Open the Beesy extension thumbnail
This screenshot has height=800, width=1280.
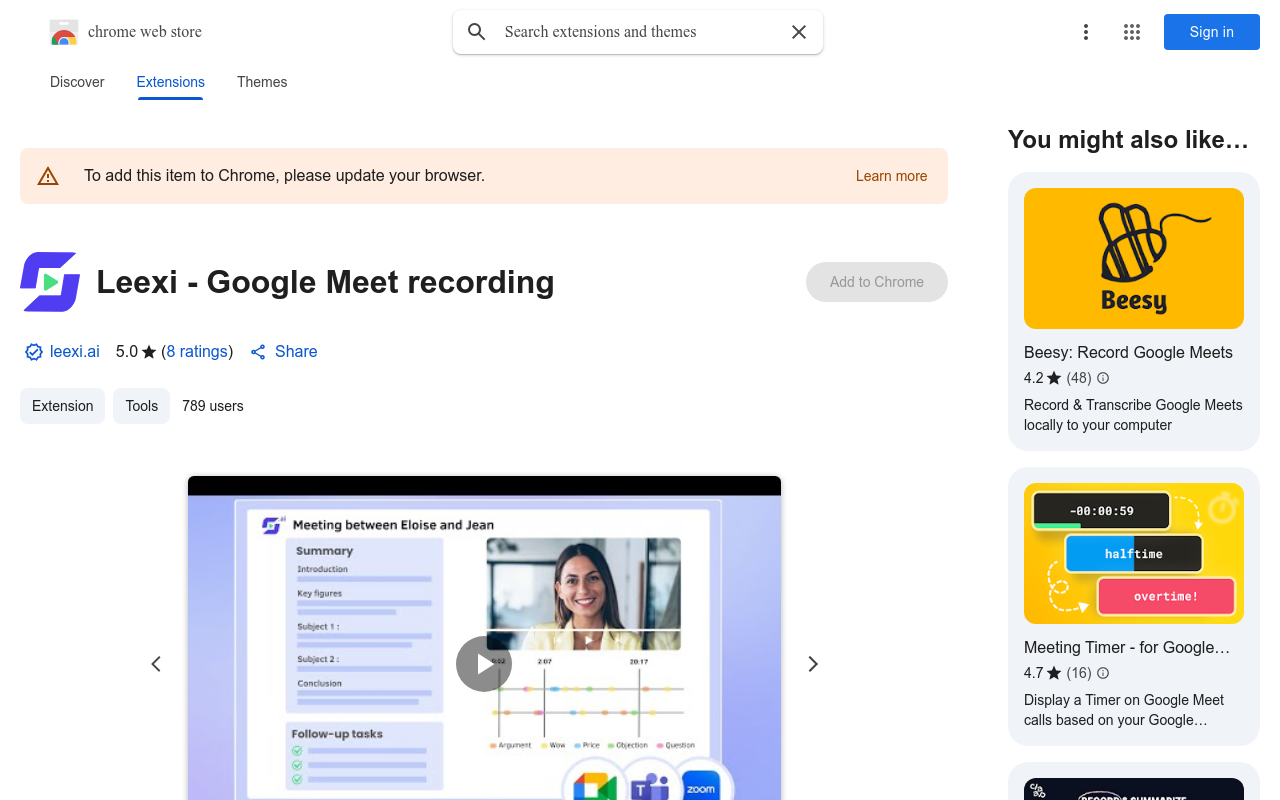point(1134,258)
